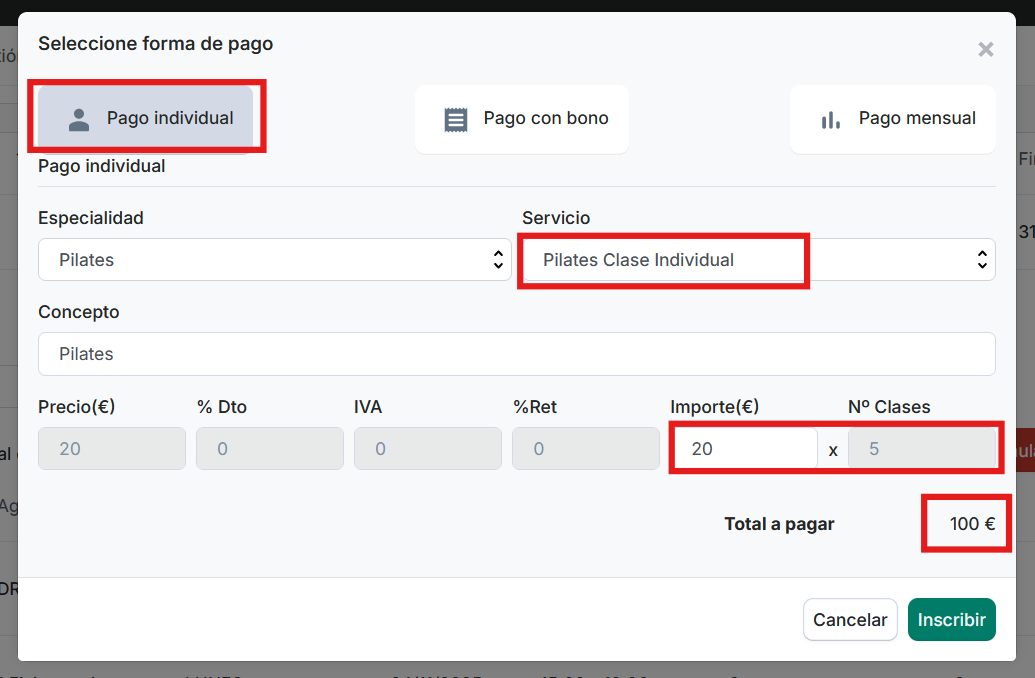Click the receipt icon in Pago con bono
The width and height of the screenshot is (1035, 678).
456,119
